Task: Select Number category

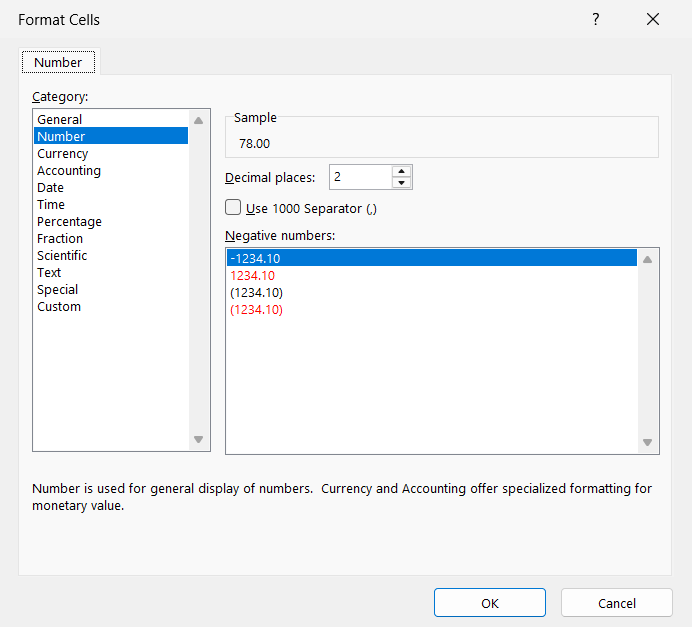Action: tap(111, 136)
